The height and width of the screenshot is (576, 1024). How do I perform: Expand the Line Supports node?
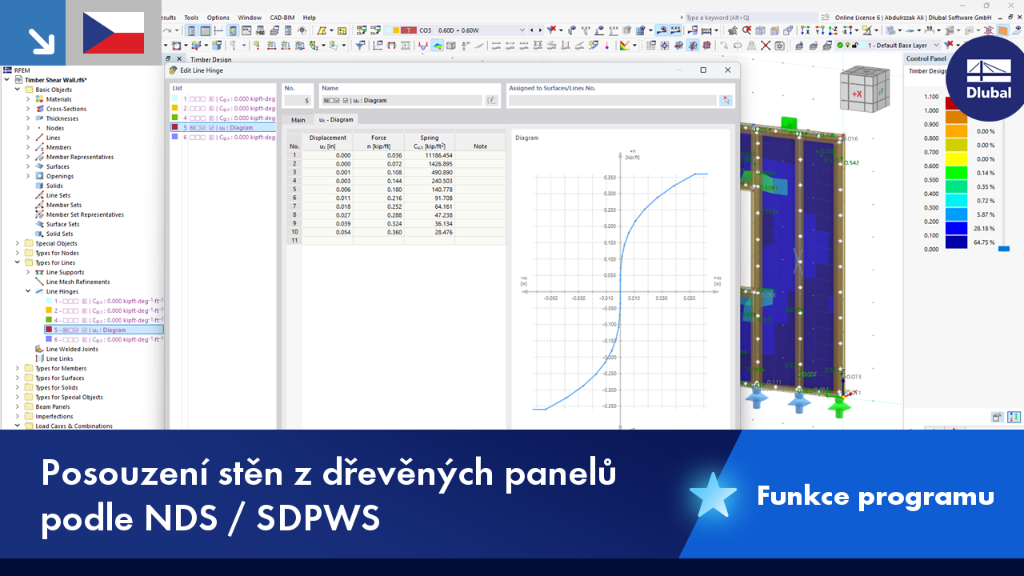tap(28, 272)
